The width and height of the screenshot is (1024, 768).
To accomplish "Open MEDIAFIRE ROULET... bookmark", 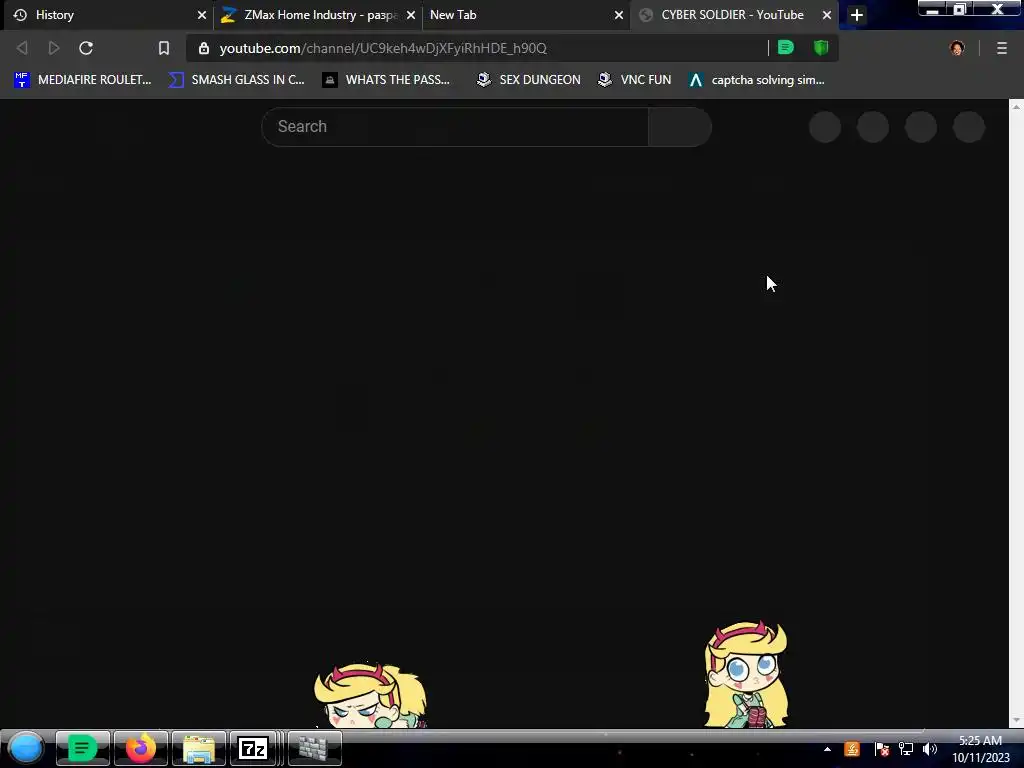I will [x=82, y=80].
